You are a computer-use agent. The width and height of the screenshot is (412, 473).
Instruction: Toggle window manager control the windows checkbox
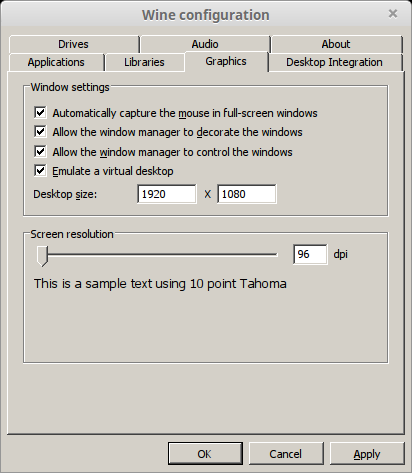(40, 152)
